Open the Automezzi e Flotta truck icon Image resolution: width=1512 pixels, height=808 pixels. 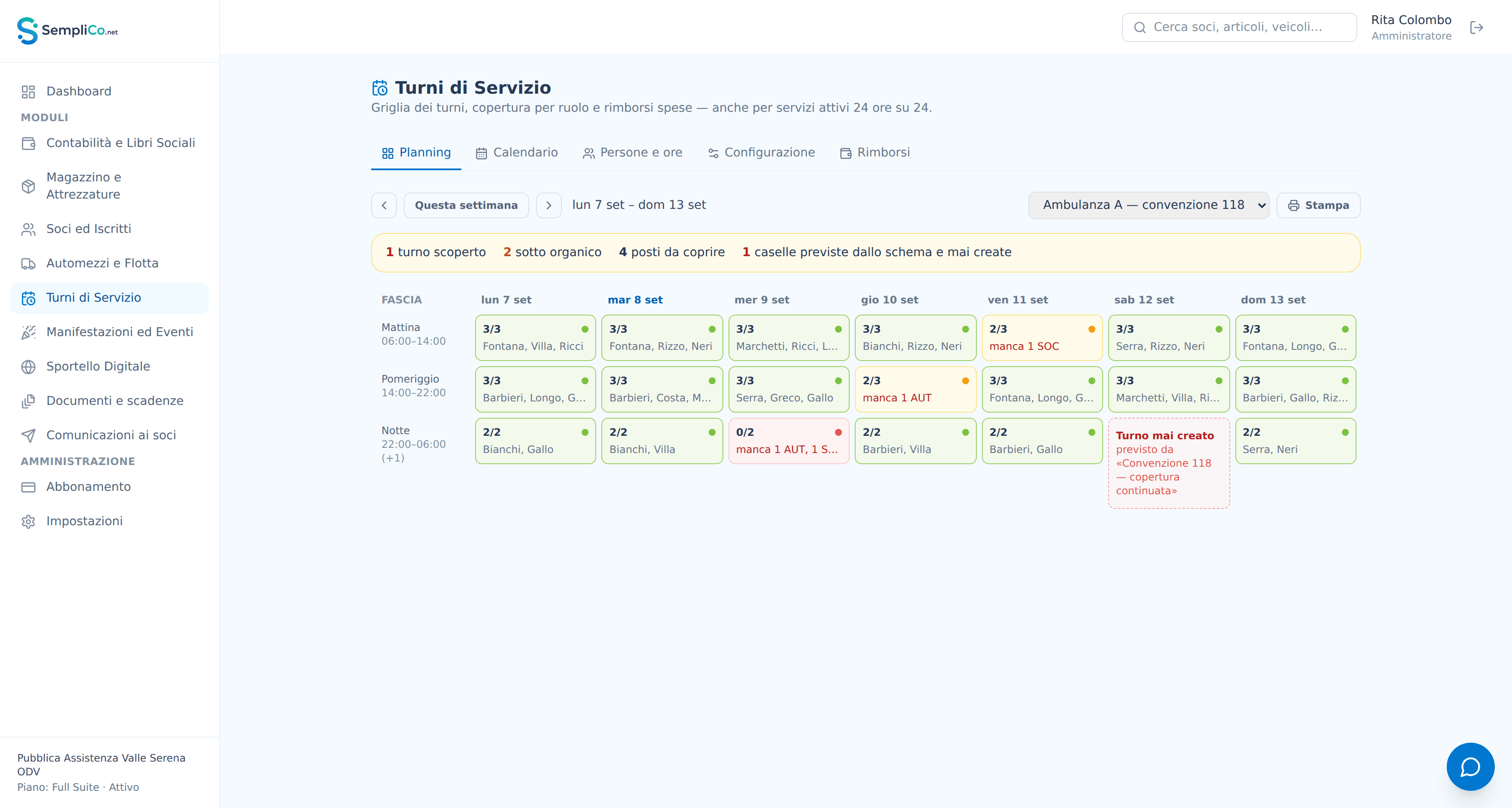coord(28,263)
